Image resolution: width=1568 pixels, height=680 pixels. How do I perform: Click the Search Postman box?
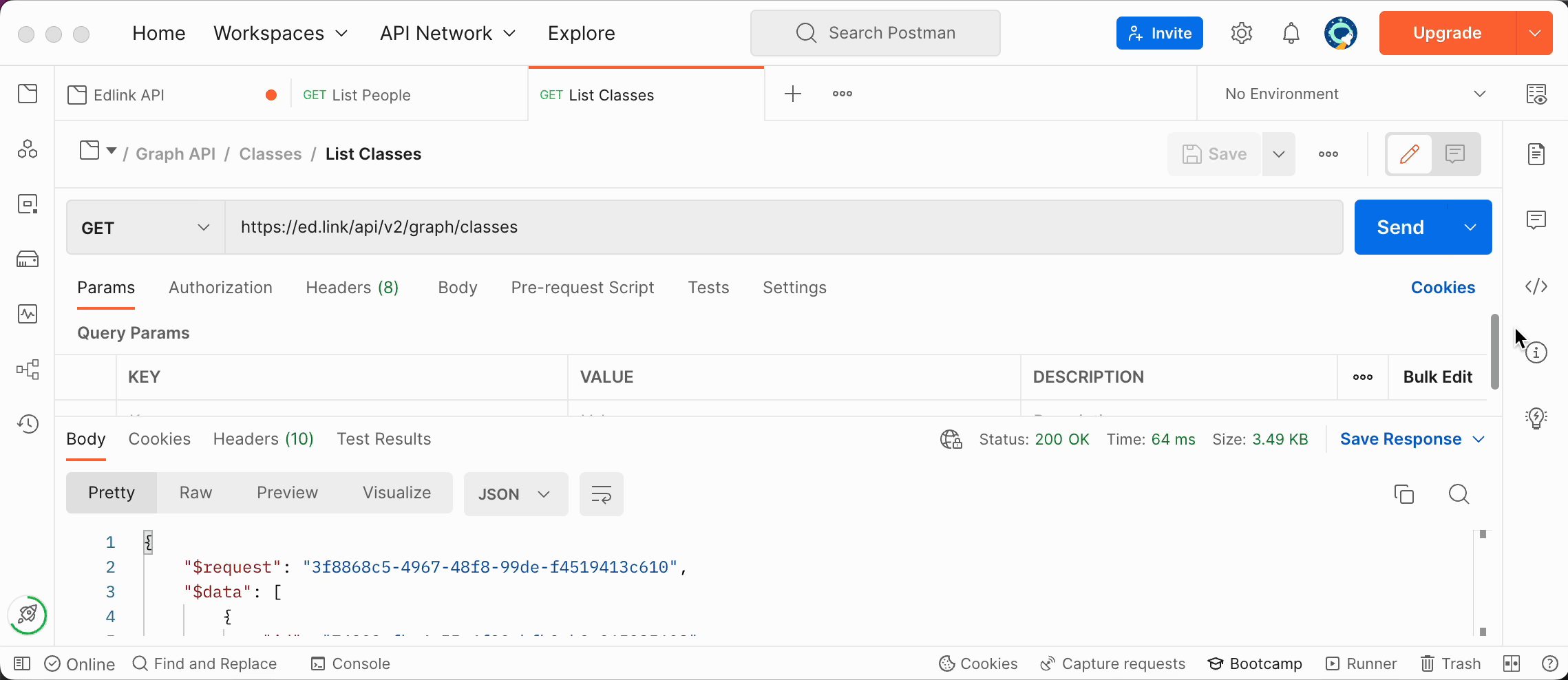pyautogui.click(x=876, y=33)
